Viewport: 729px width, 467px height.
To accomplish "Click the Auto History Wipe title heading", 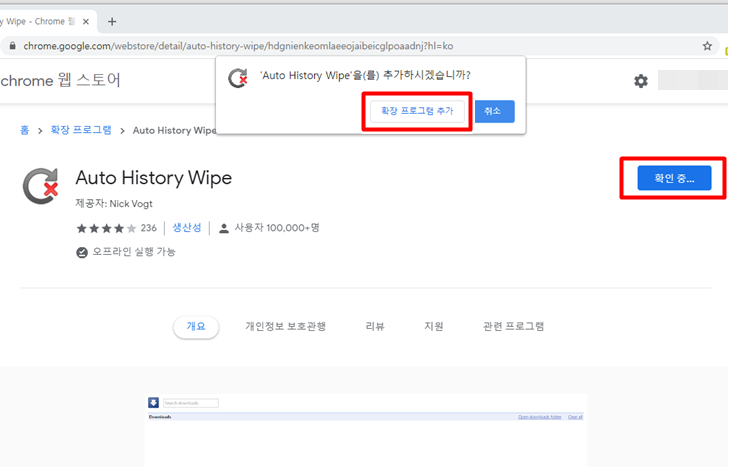I will click(154, 178).
